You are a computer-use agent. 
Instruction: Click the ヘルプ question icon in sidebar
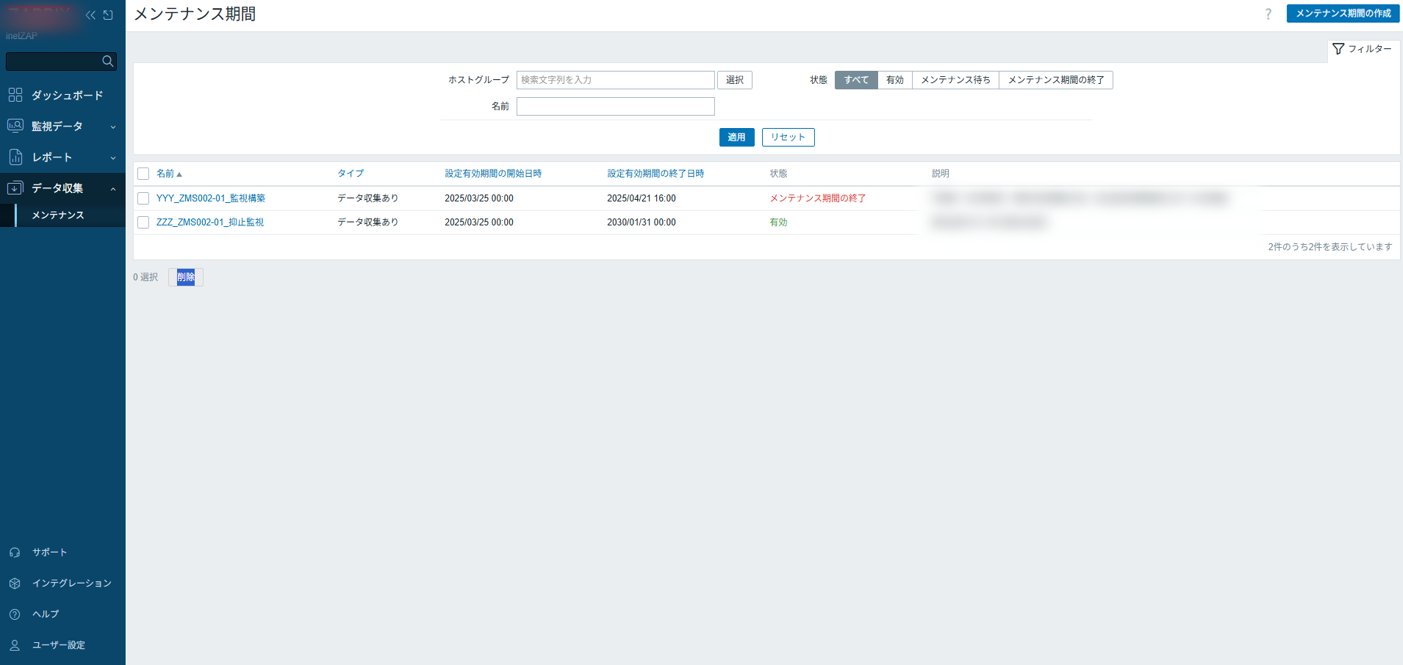coord(15,614)
